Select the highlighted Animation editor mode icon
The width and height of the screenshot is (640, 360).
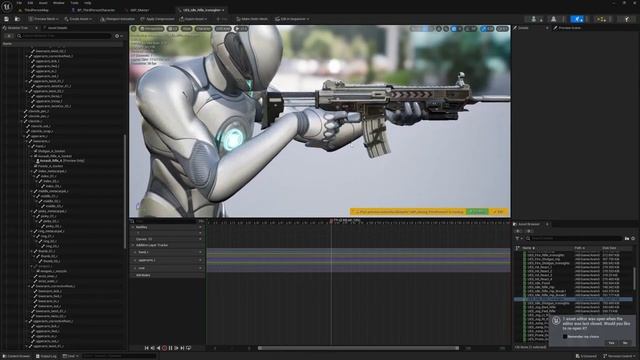577,19
